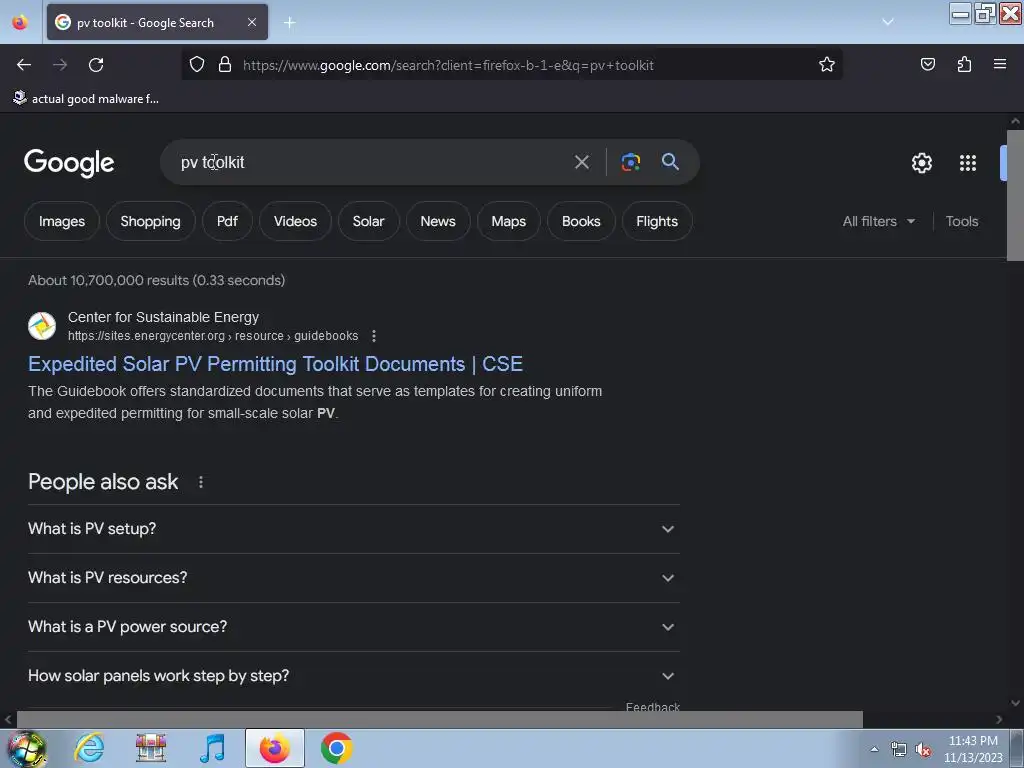Expand 'What is PV setup?'

[353, 529]
